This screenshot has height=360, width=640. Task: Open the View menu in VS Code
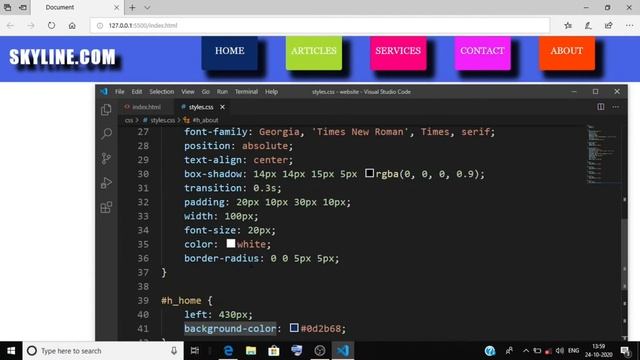[x=188, y=92]
